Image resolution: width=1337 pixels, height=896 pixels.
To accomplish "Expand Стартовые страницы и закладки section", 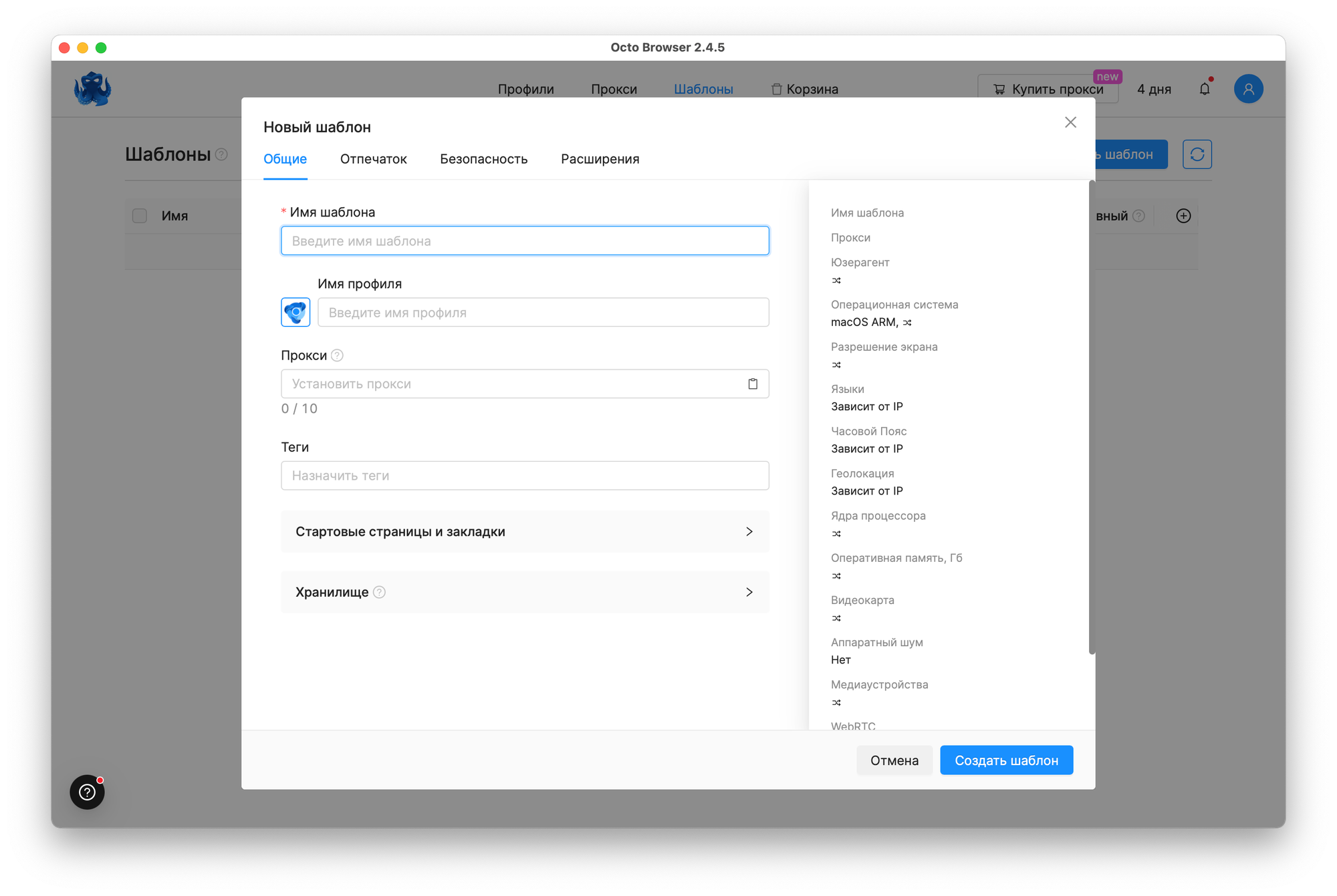I will coord(525,531).
